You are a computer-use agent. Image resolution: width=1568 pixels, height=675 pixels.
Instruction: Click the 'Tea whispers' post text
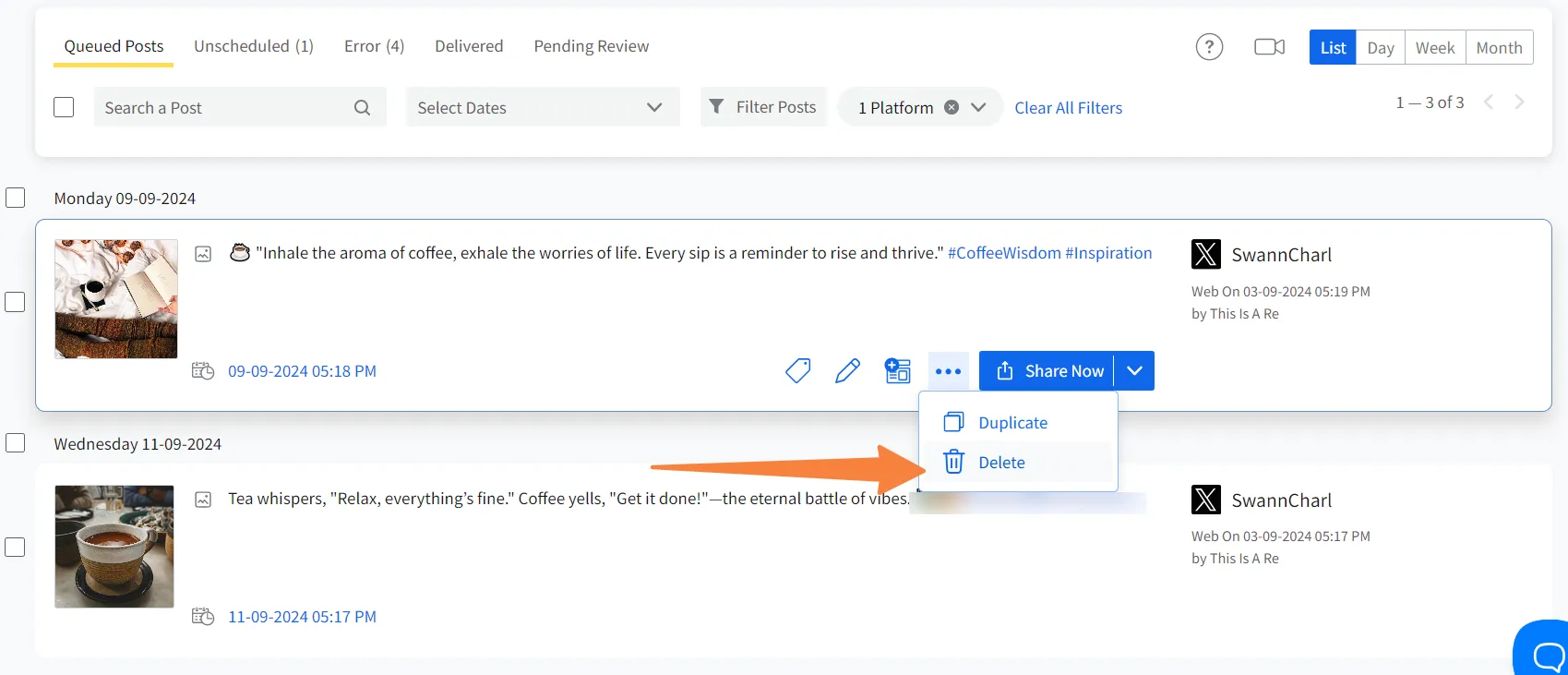569,499
